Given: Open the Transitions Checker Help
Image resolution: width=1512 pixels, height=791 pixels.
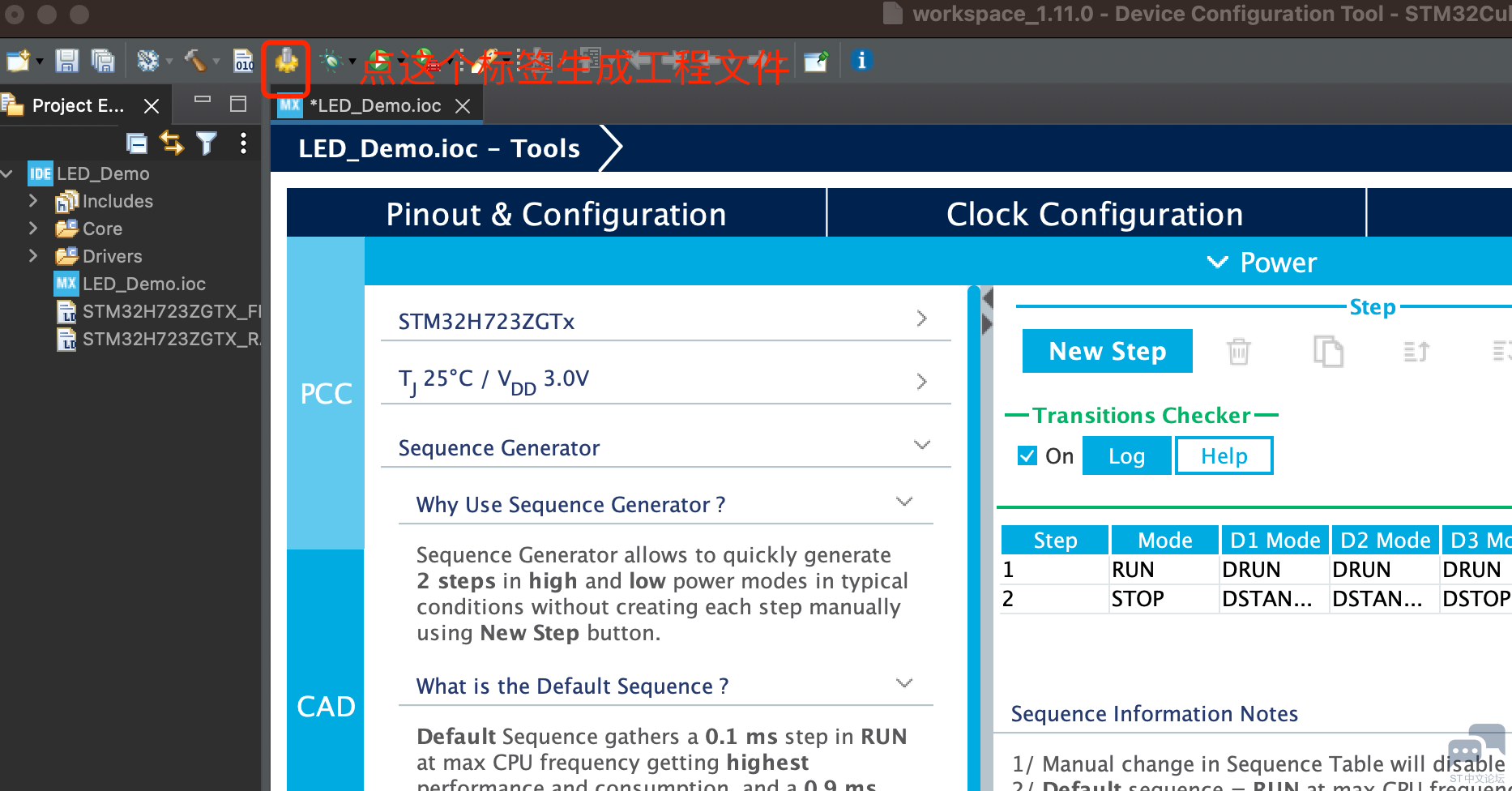Looking at the screenshot, I should (x=1224, y=456).
